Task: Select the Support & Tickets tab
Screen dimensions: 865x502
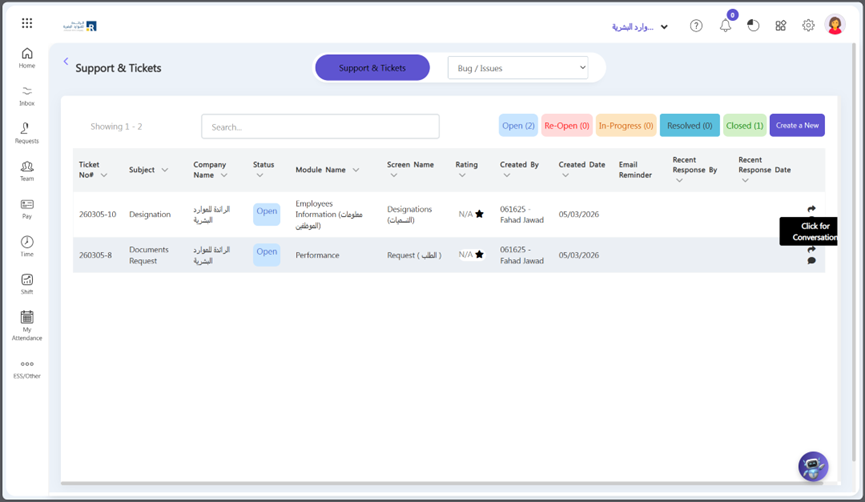Action: tap(372, 68)
